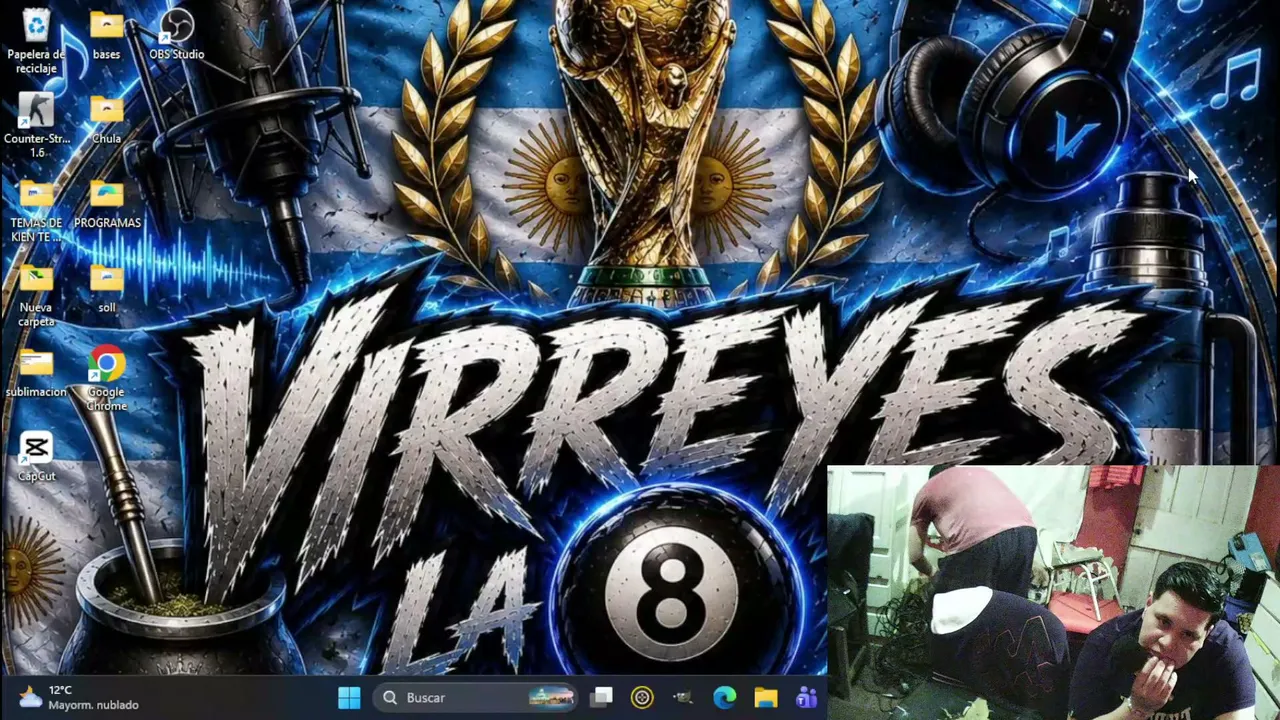Open the yellow circular target app in taskbar
The image size is (1280, 720).
coord(642,698)
